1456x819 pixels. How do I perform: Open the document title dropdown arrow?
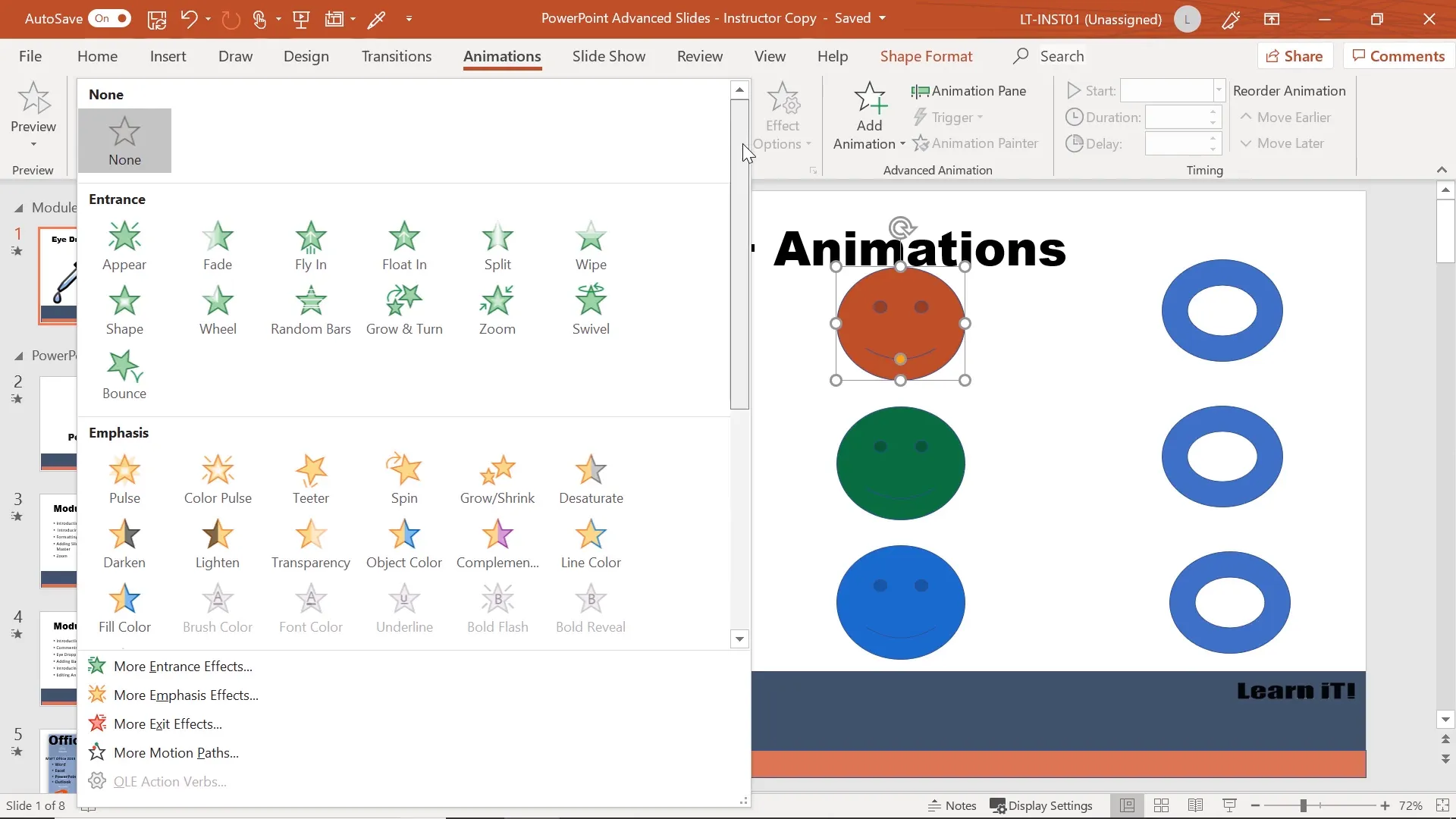click(882, 18)
